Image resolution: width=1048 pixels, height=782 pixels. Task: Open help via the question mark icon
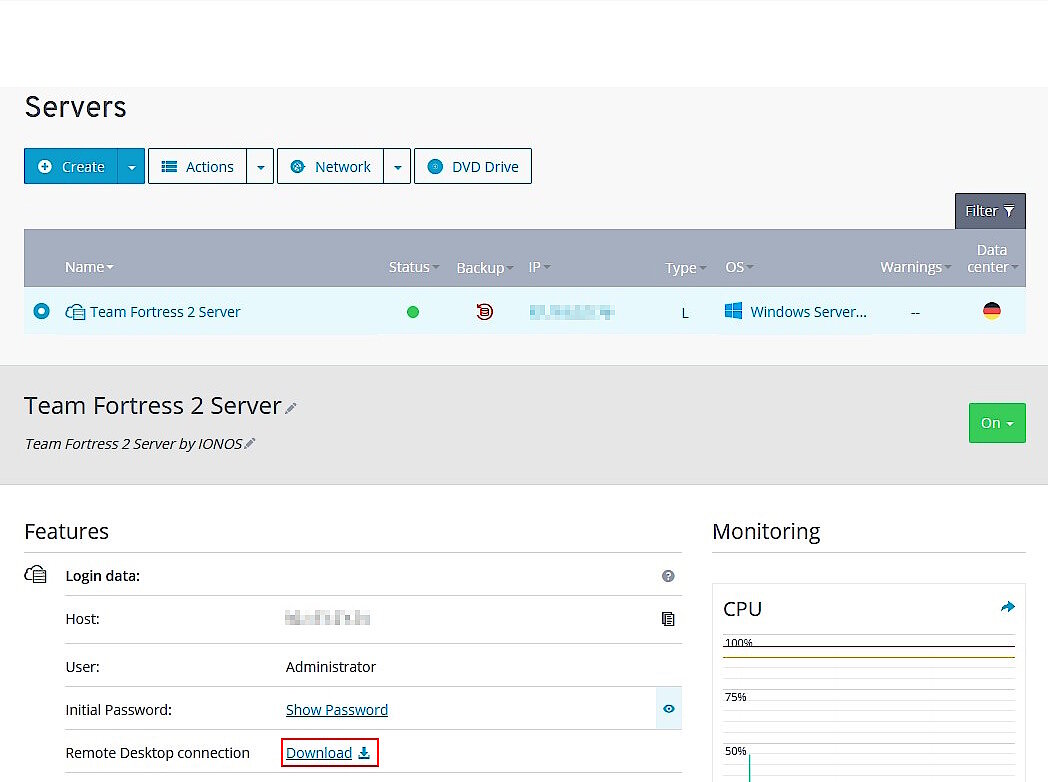click(x=668, y=575)
